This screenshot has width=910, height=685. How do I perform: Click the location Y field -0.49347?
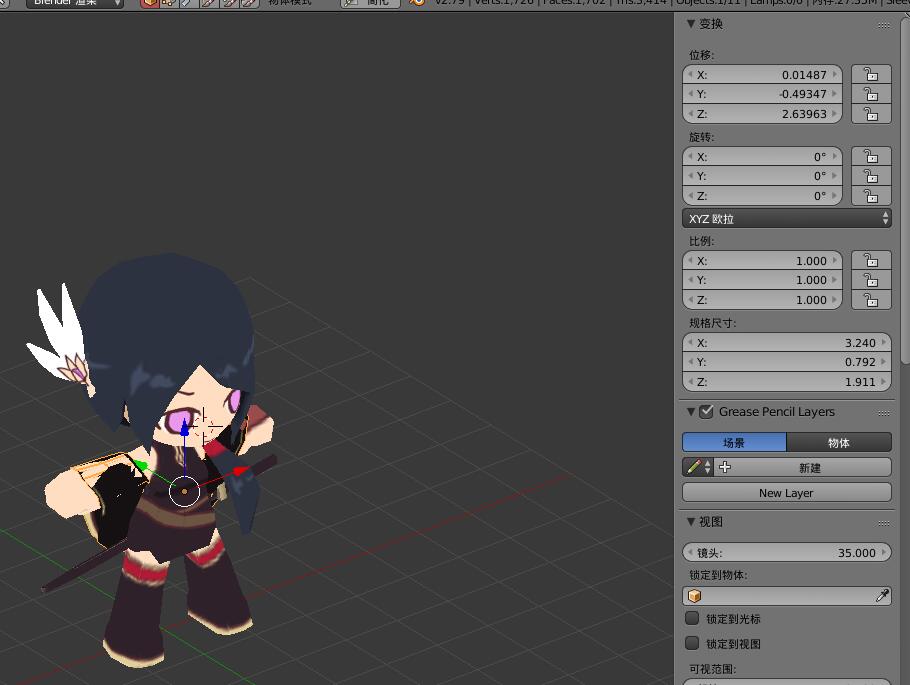pyautogui.click(x=762, y=94)
